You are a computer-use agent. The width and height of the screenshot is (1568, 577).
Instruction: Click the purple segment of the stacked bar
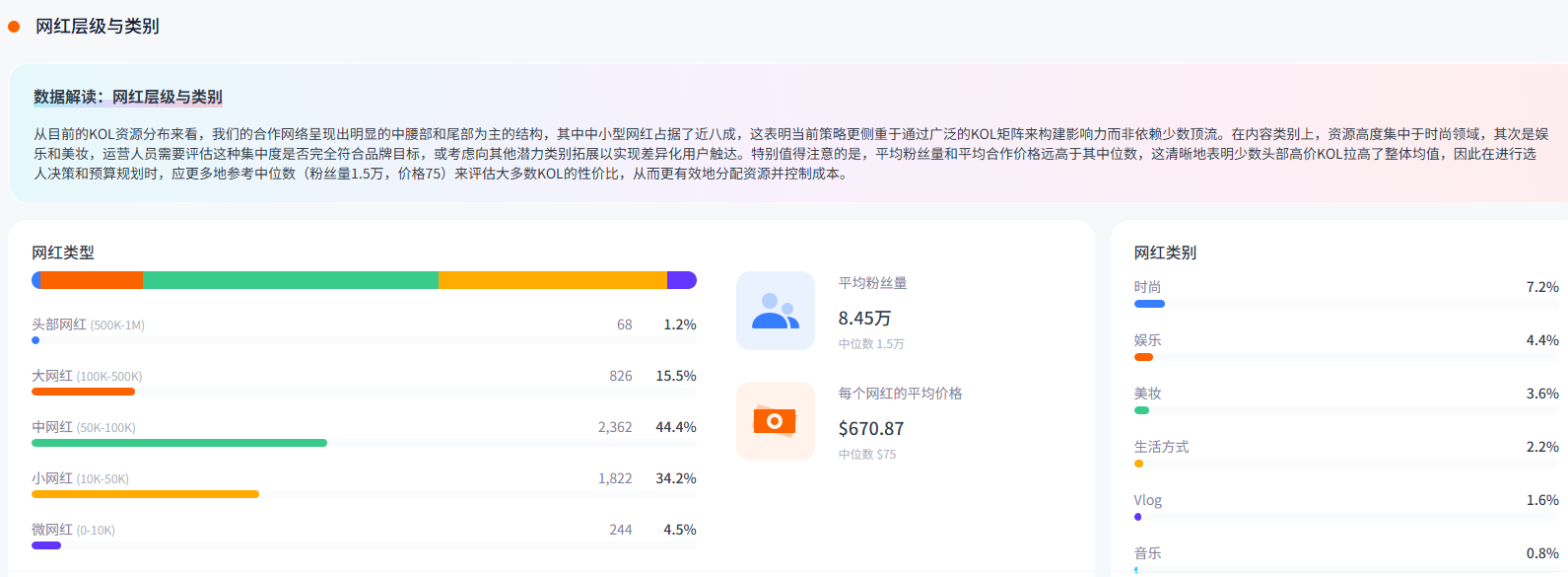682,280
